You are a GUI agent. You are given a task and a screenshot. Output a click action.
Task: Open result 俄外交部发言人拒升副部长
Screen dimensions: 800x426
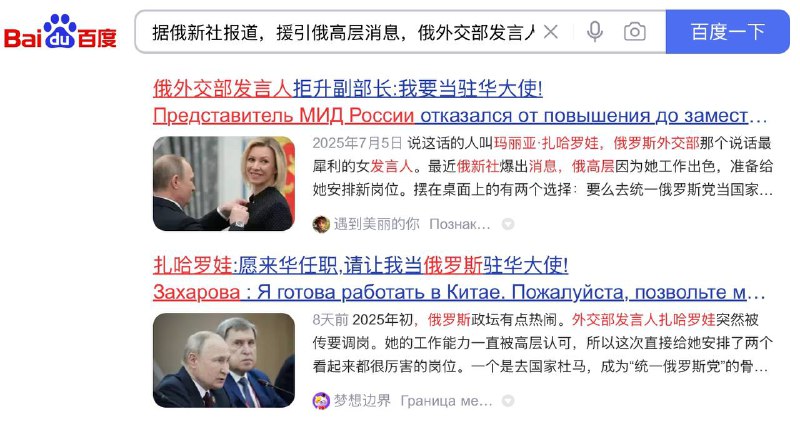(x=347, y=89)
